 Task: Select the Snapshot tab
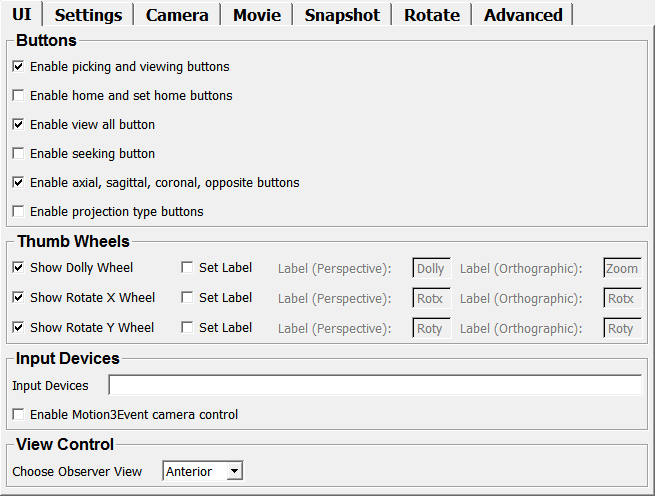[342, 15]
